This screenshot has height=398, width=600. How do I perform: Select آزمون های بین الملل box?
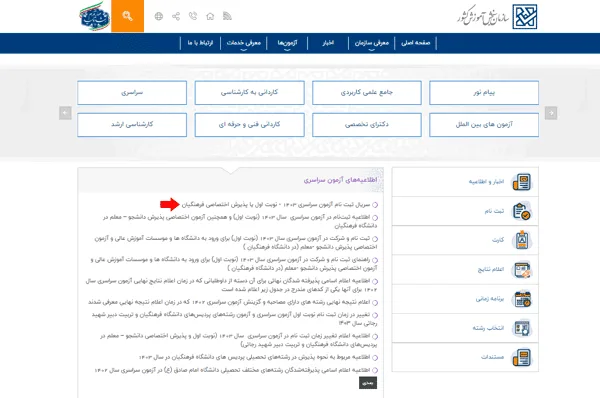tap(484, 125)
